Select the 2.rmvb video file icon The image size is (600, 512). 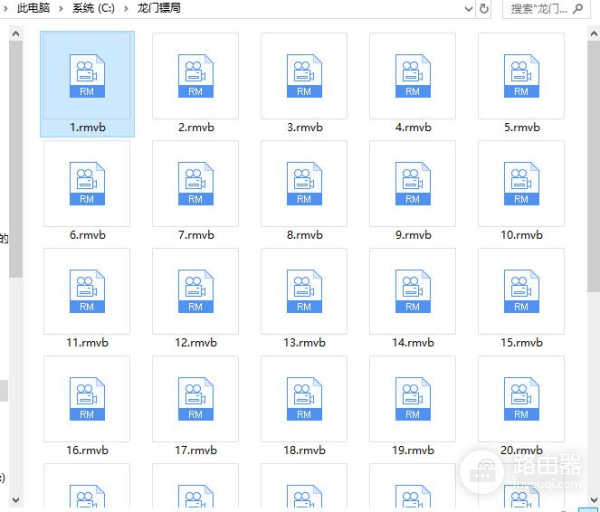pyautogui.click(x=196, y=76)
